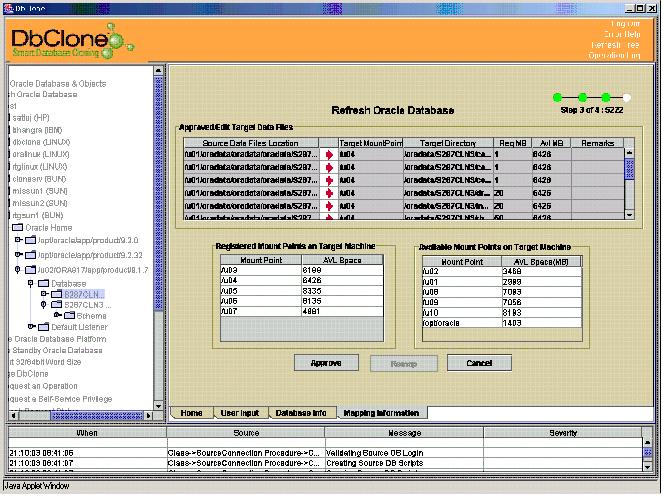Click the S287CLN3 folder icon
663x496 pixels.
coord(57,305)
